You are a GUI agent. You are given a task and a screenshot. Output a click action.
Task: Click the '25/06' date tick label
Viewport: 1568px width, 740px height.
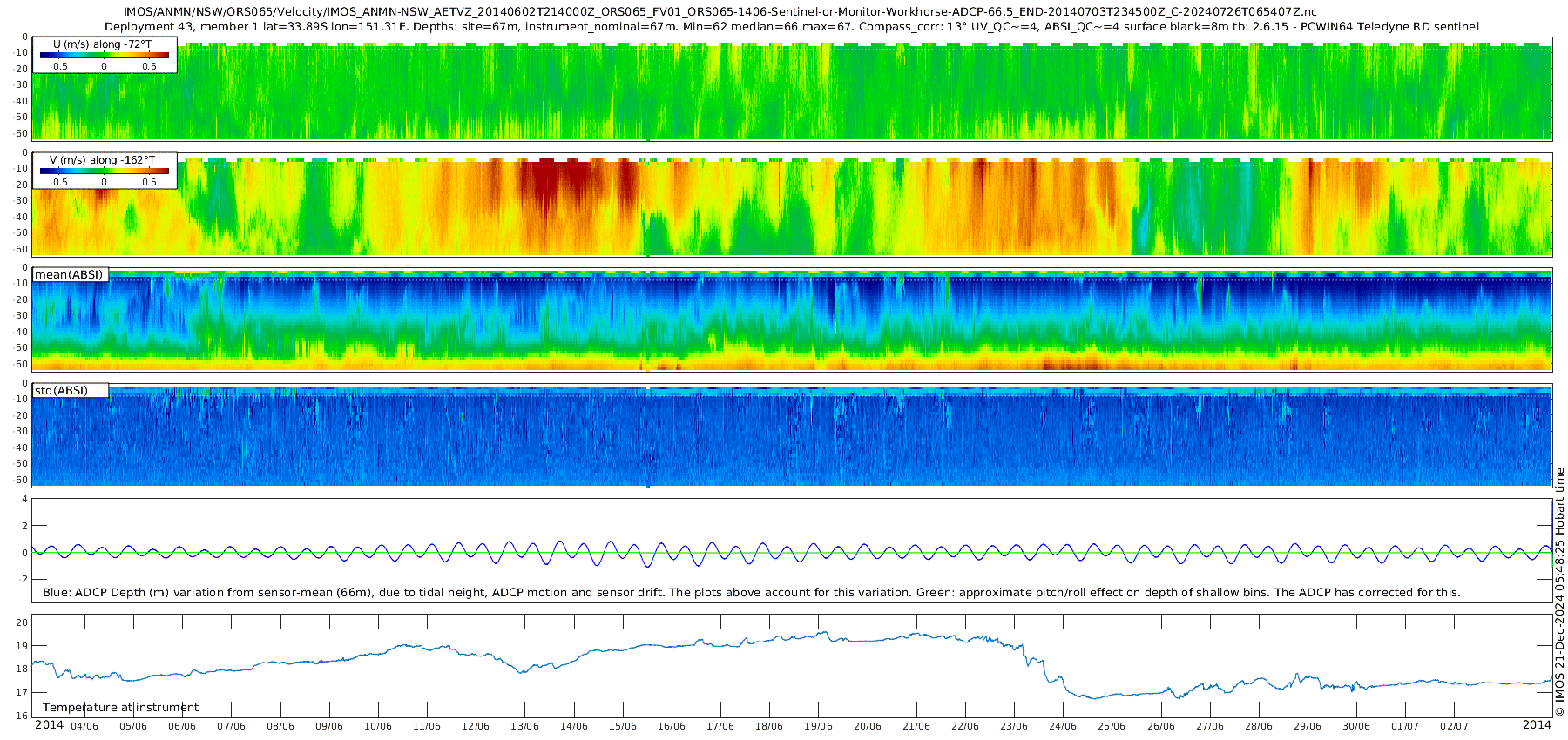[x=1112, y=726]
